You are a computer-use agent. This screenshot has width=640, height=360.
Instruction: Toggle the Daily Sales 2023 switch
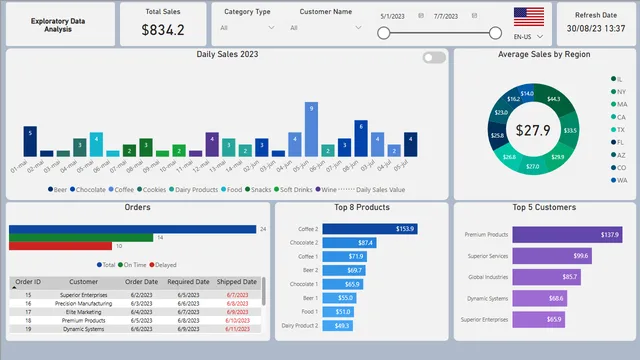[x=434, y=58]
